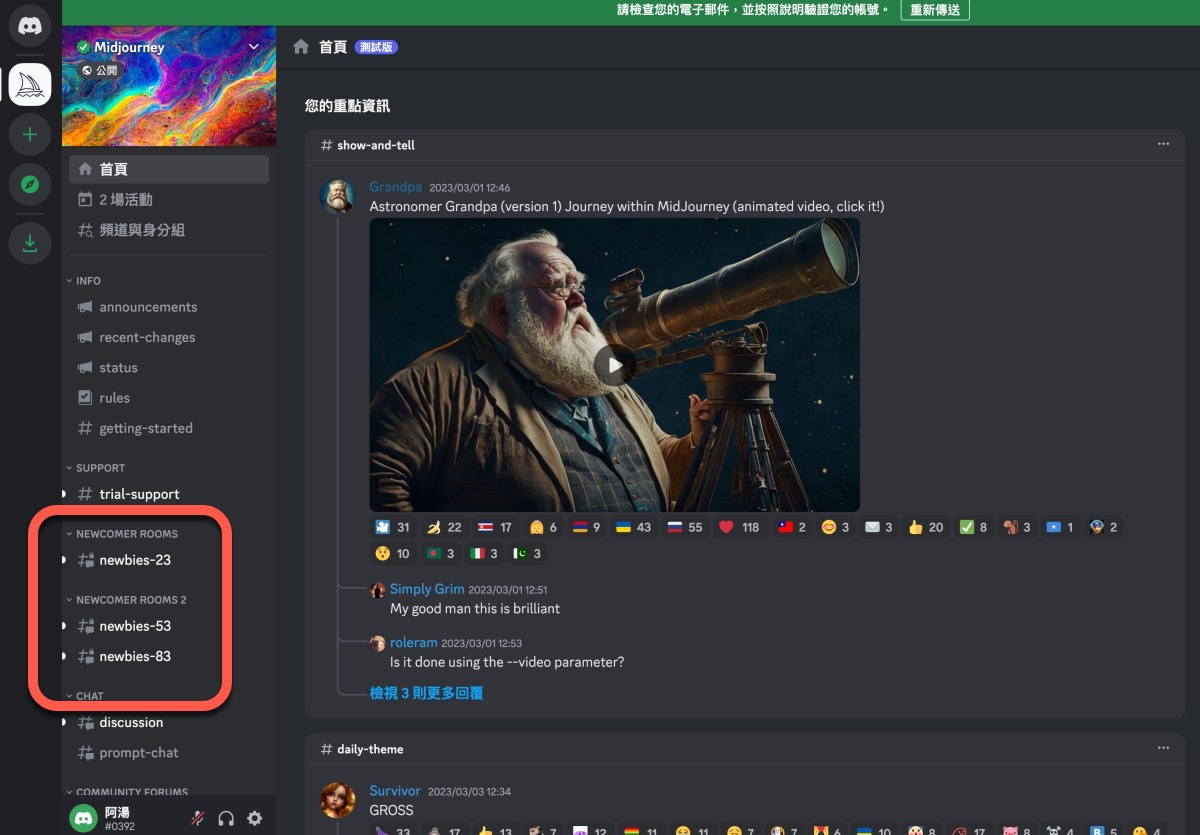Click the Simply Grim username
Viewport: 1200px width, 835px height.
click(427, 589)
